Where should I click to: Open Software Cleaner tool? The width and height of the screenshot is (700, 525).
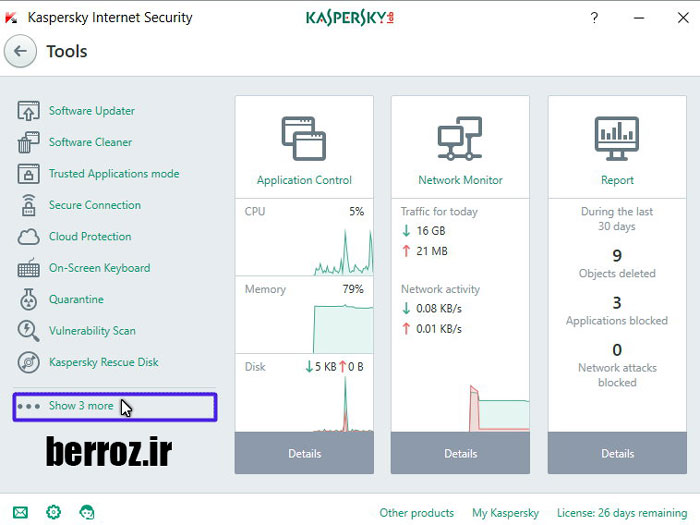(90, 142)
